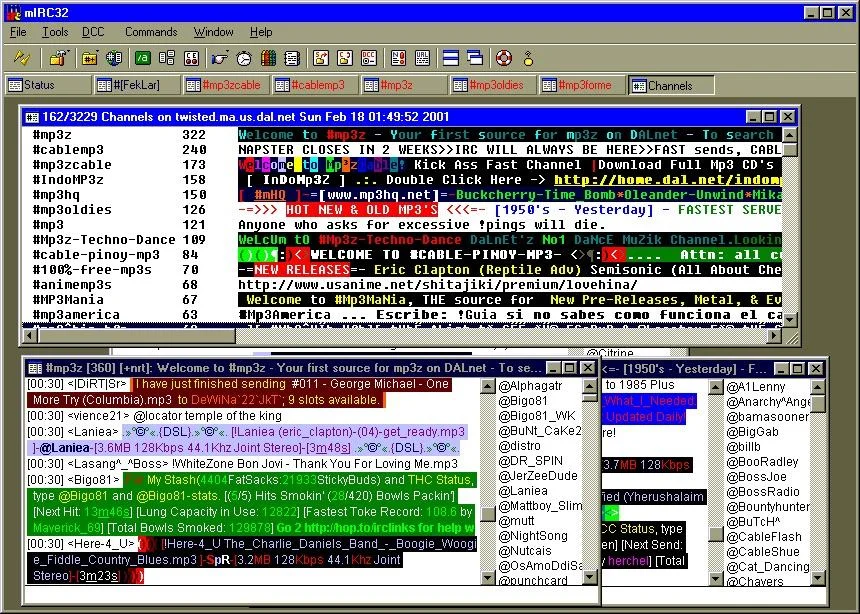Viewport: 860px width, 614px height.
Task: Open the DCC Send icon
Action: [x=320, y=57]
